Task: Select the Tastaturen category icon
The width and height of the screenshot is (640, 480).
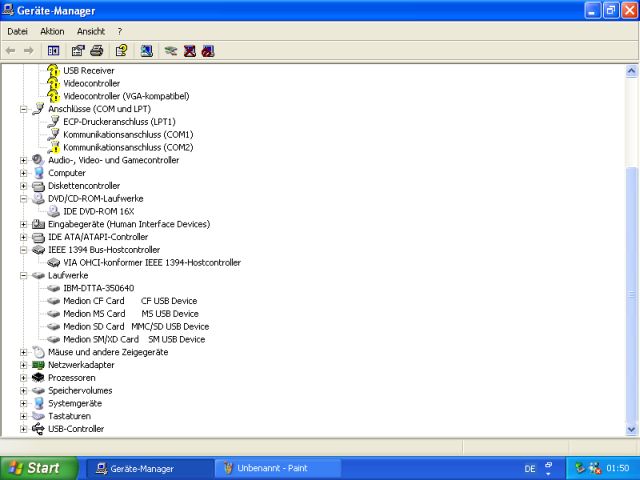Action: (38, 416)
